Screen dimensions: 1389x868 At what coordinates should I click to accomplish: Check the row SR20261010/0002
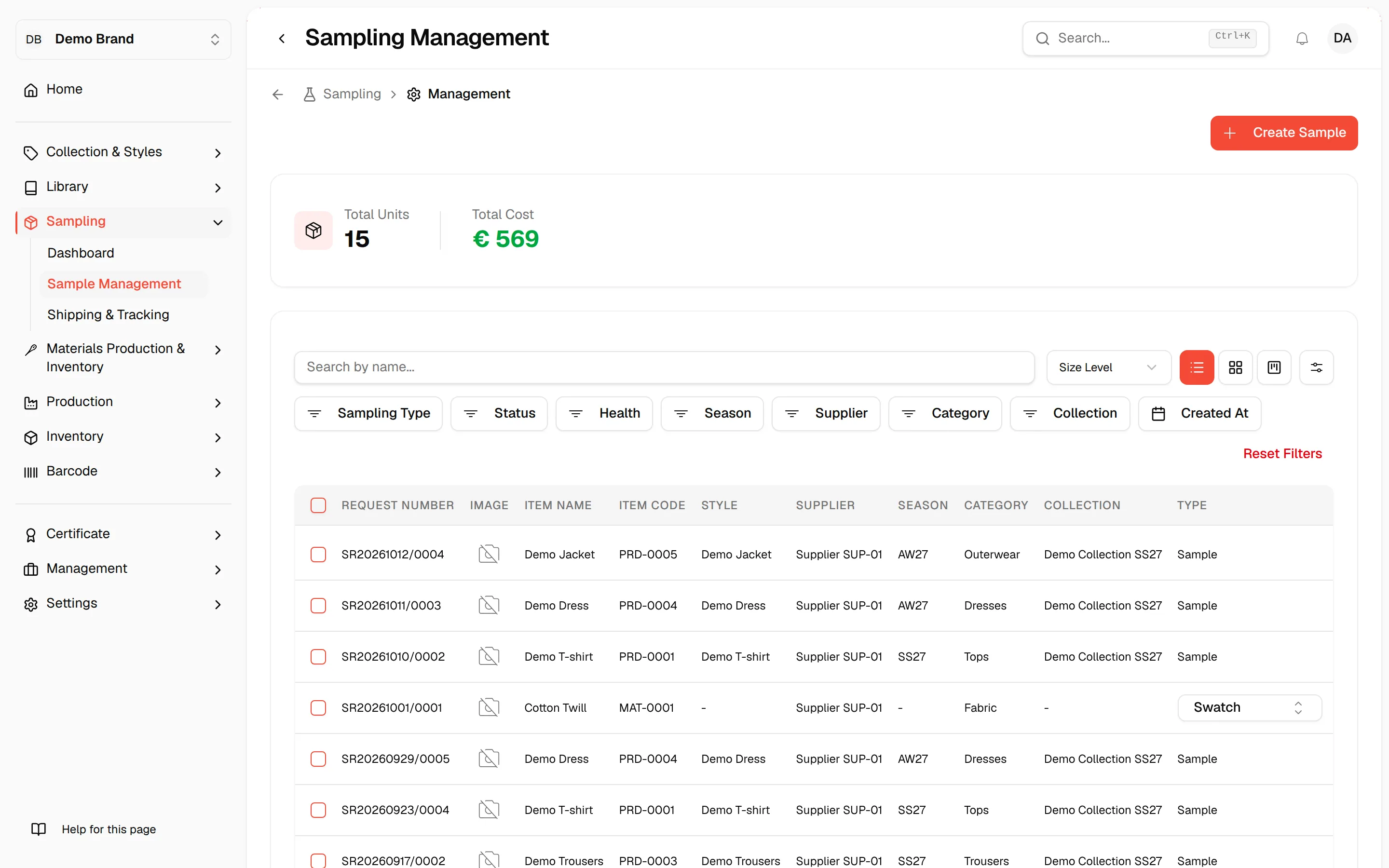tap(318, 657)
